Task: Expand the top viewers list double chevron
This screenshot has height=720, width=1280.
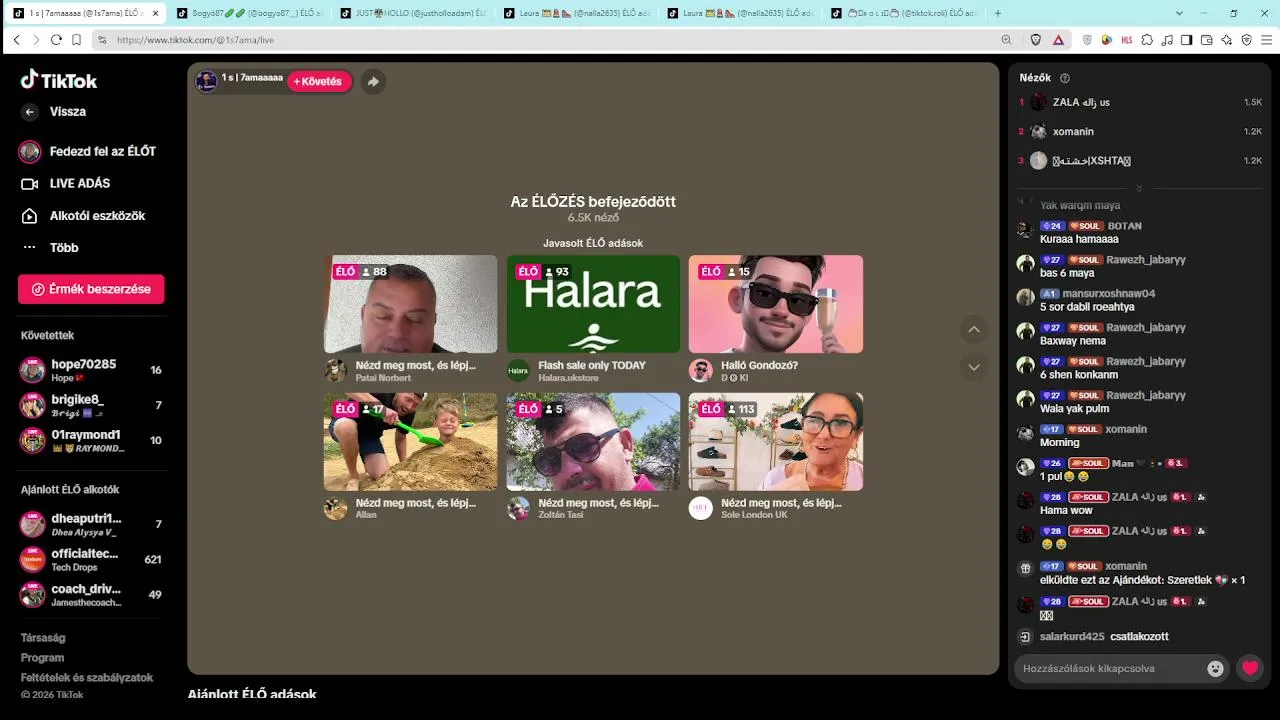Action: pyautogui.click(x=1138, y=188)
